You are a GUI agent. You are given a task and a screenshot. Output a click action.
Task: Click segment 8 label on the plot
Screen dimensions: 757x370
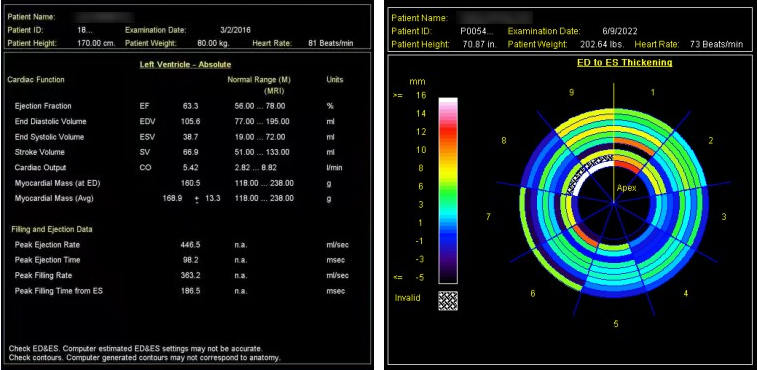pyautogui.click(x=504, y=141)
